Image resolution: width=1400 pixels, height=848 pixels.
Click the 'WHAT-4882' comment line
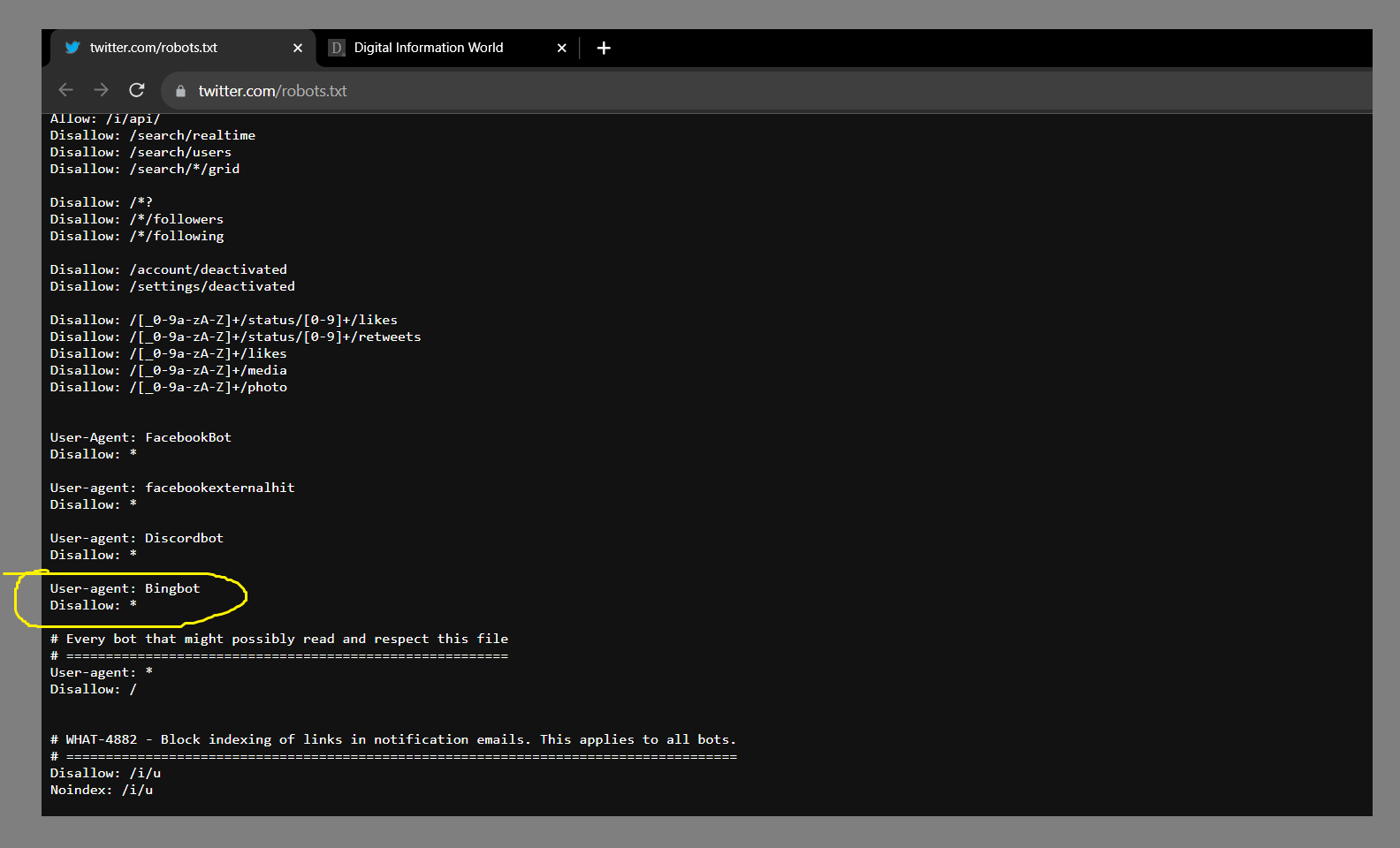pyautogui.click(x=393, y=739)
